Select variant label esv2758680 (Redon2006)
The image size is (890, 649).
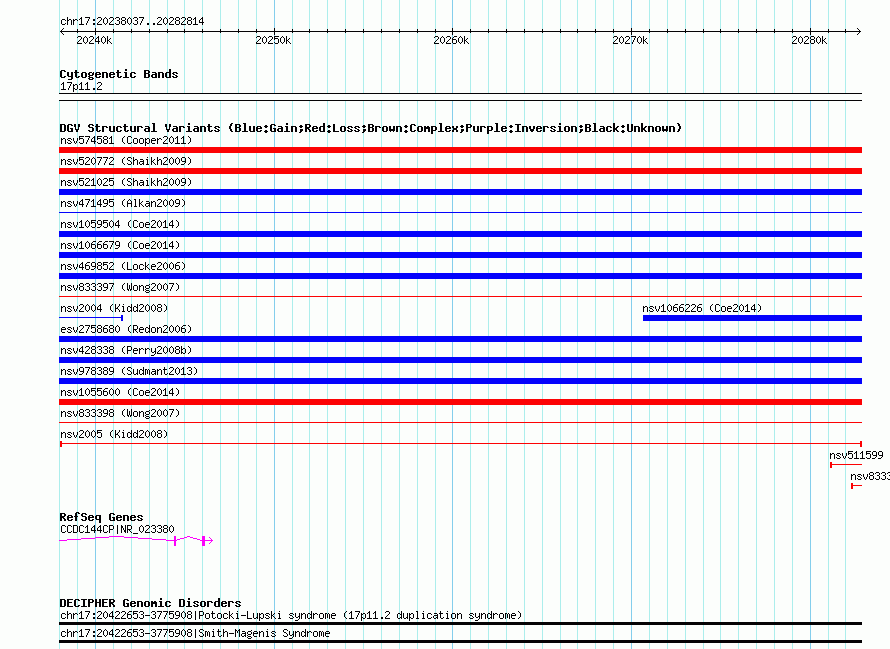click(126, 329)
